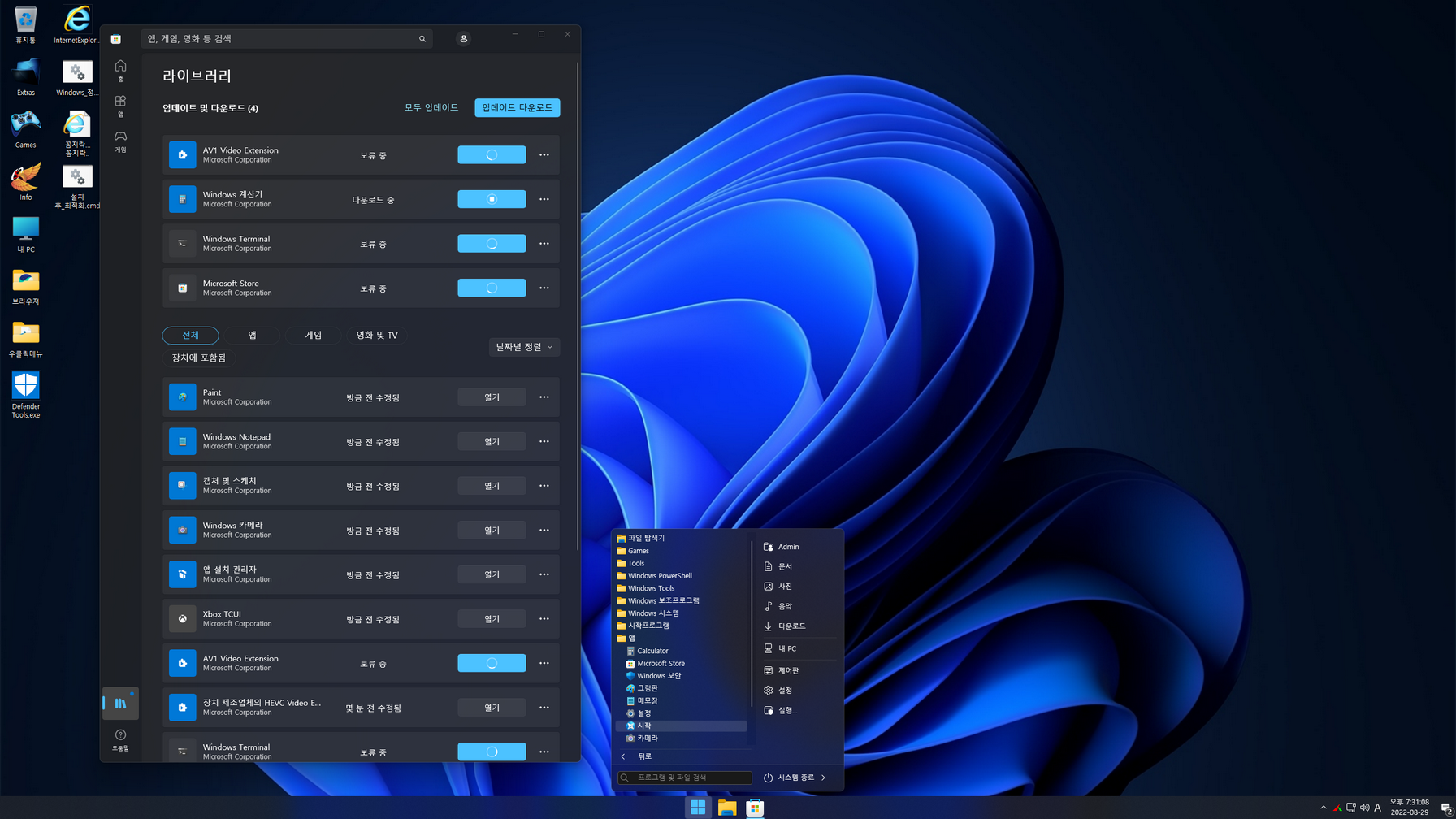Image resolution: width=1456 pixels, height=819 pixels.
Task: Open the taskbar clock and date
Action: coord(1409,808)
